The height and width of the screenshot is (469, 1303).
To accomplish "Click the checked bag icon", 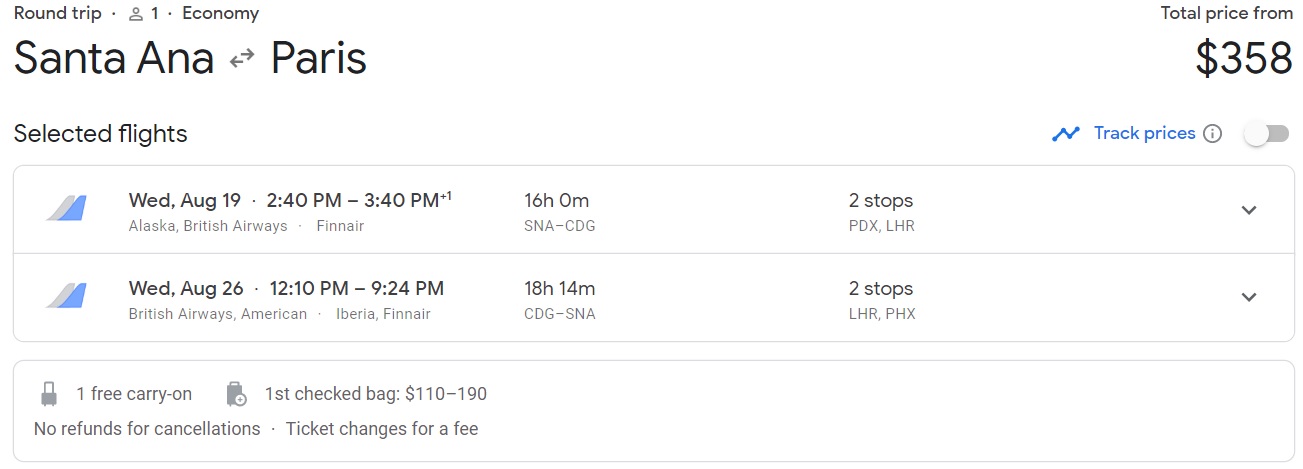I will click(x=236, y=394).
